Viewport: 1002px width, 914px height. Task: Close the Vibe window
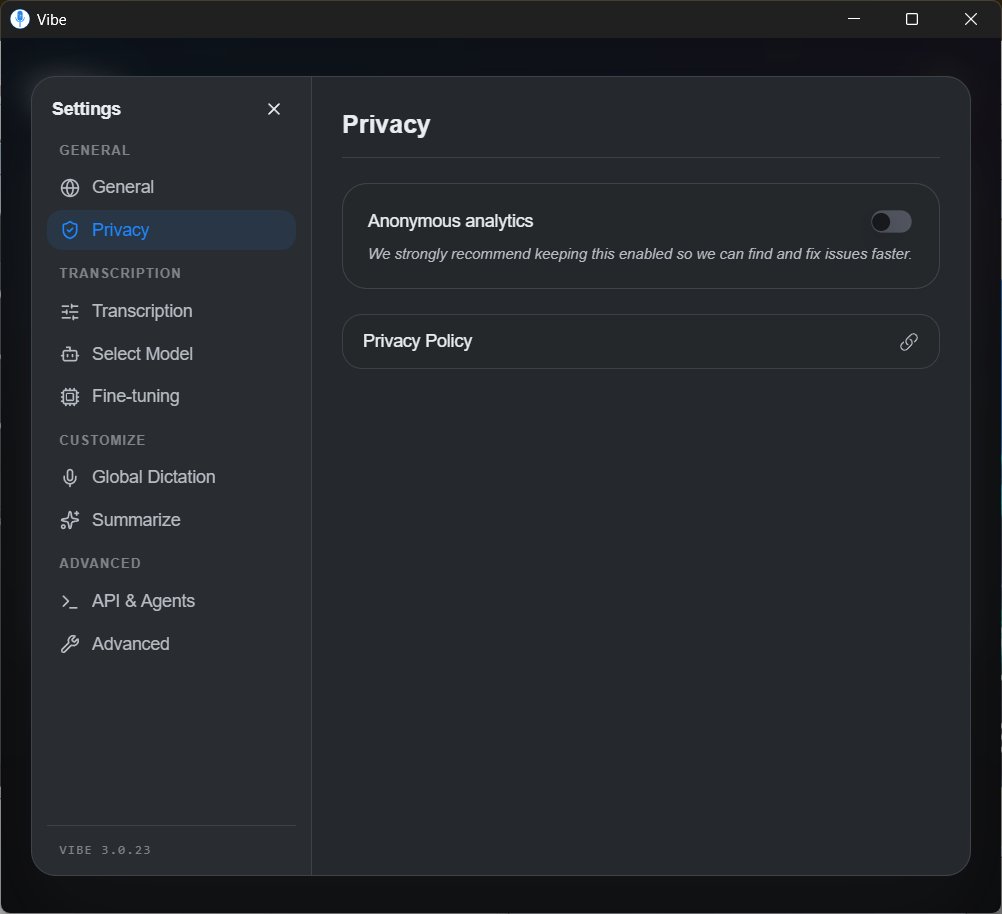[971, 19]
